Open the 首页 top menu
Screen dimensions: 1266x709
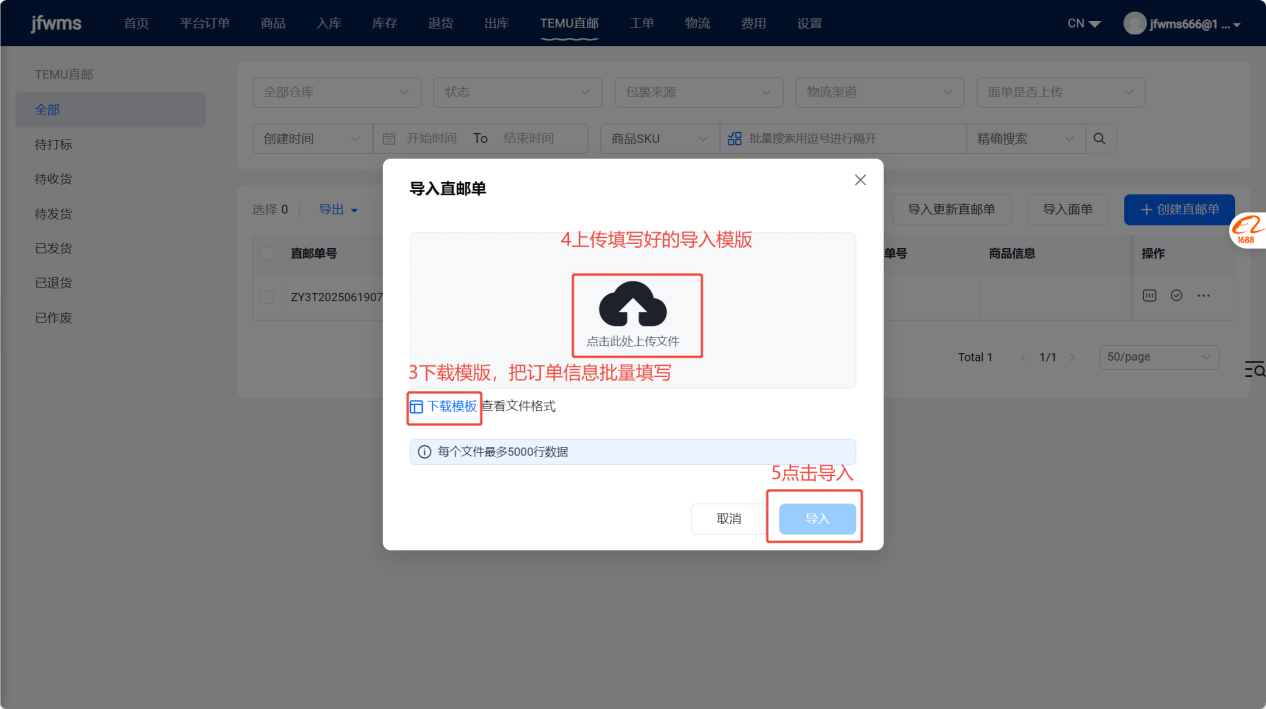click(137, 23)
